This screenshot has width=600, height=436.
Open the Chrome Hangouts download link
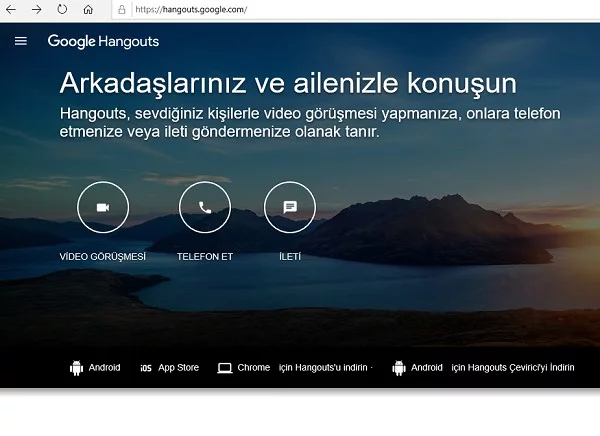click(x=254, y=367)
